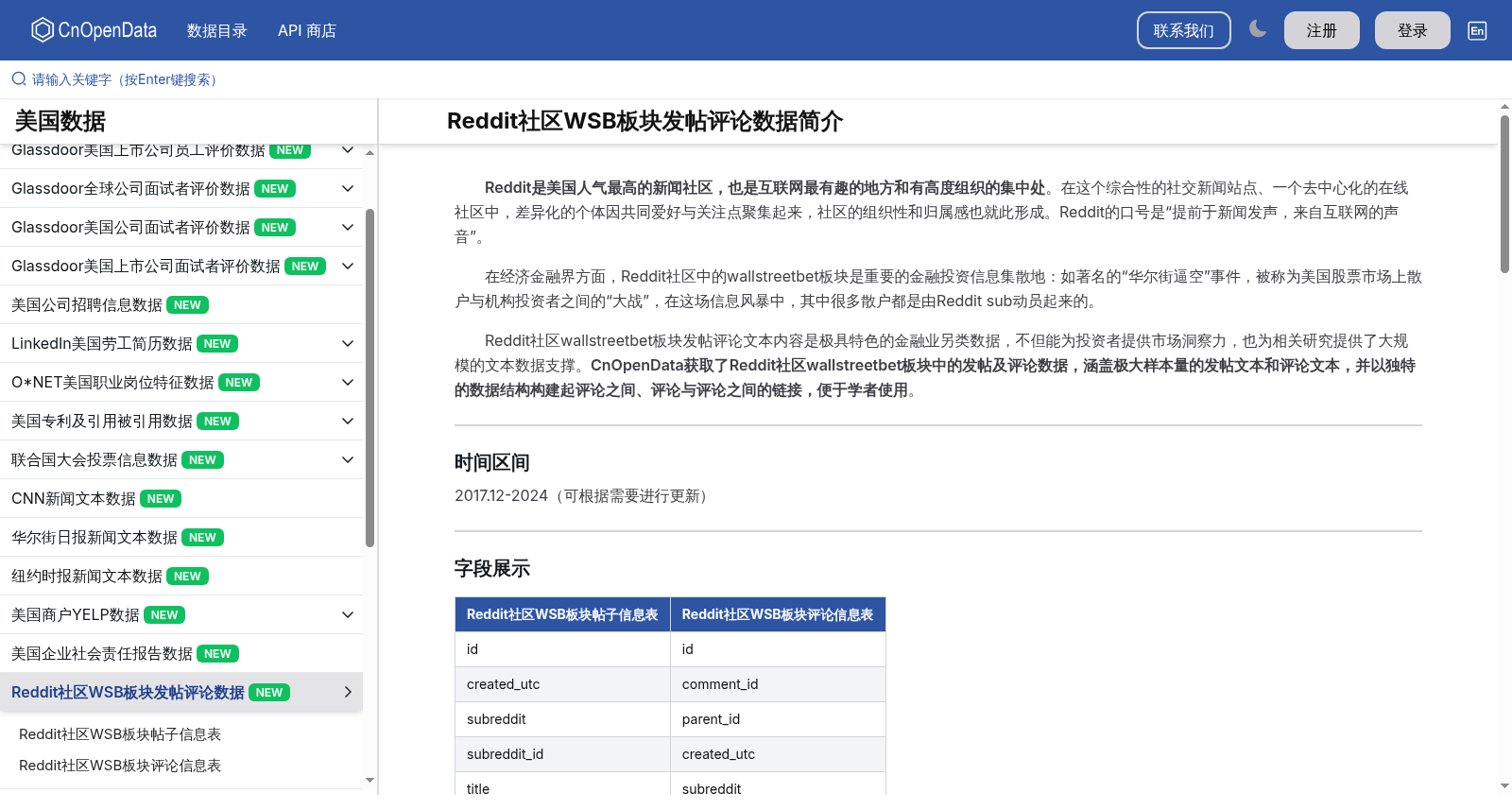The image size is (1512, 810).
Task: Collapse Reddit社区WSB板块发帖评论数据 chevron
Action: click(x=348, y=692)
